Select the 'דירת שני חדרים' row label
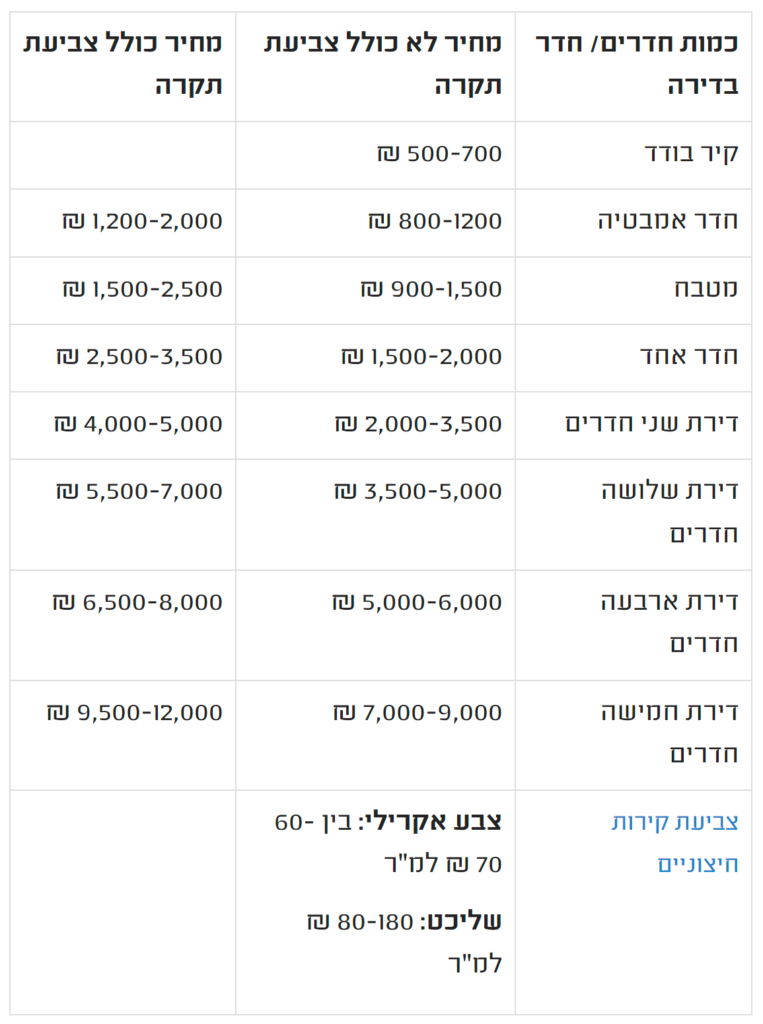The image size is (763, 1024). click(x=652, y=423)
